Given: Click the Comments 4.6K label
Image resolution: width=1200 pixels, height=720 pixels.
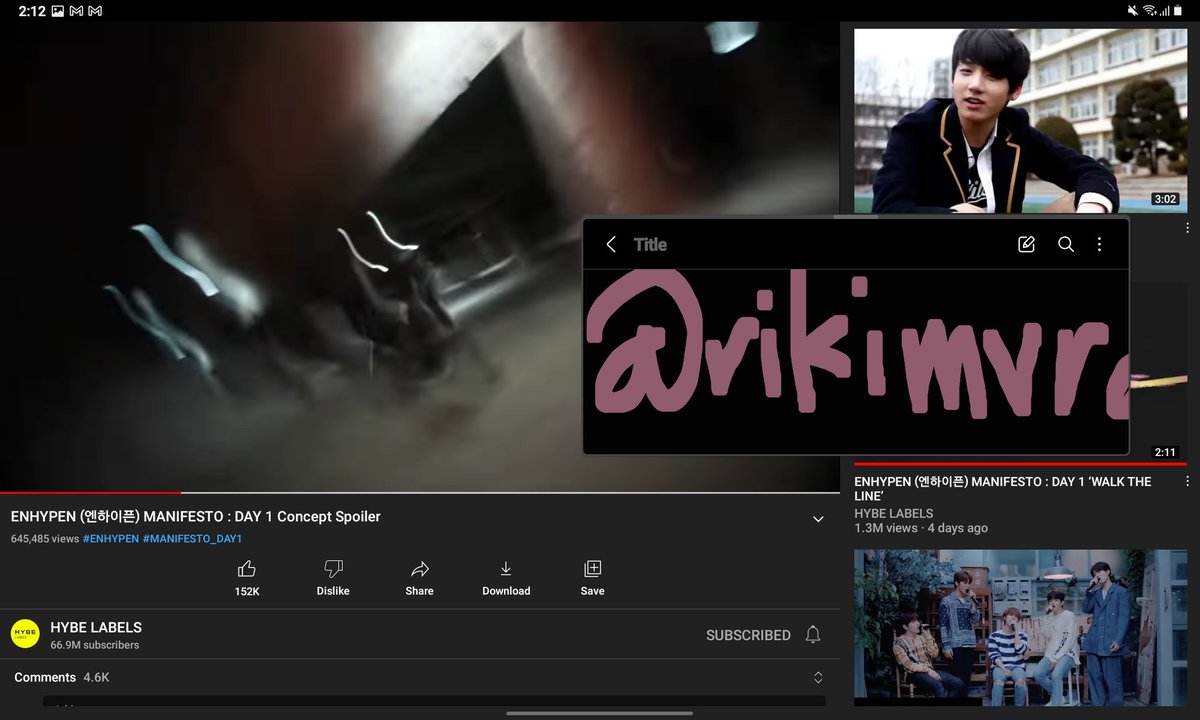Looking at the screenshot, I should click(62, 677).
